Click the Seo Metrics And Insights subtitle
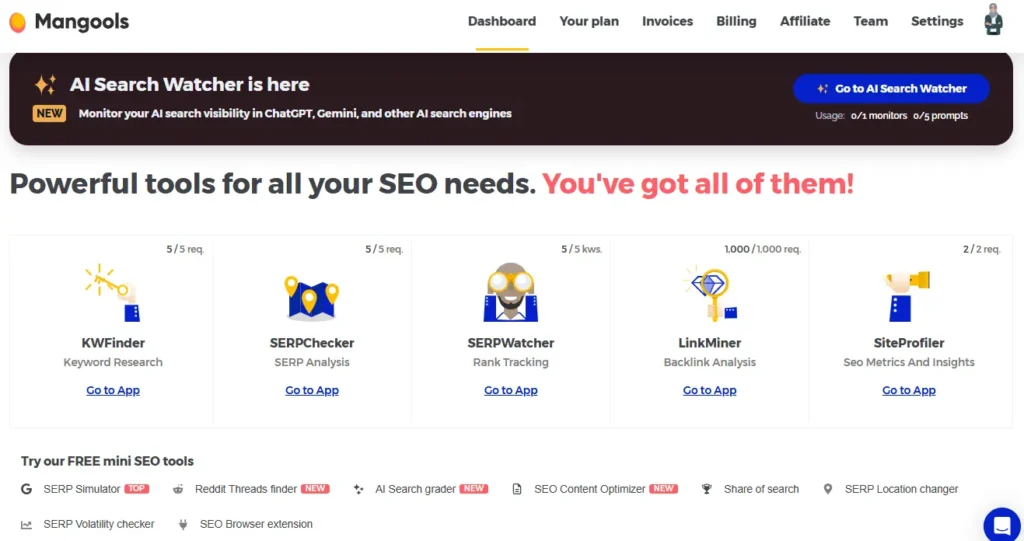The image size is (1024, 541). click(908, 362)
